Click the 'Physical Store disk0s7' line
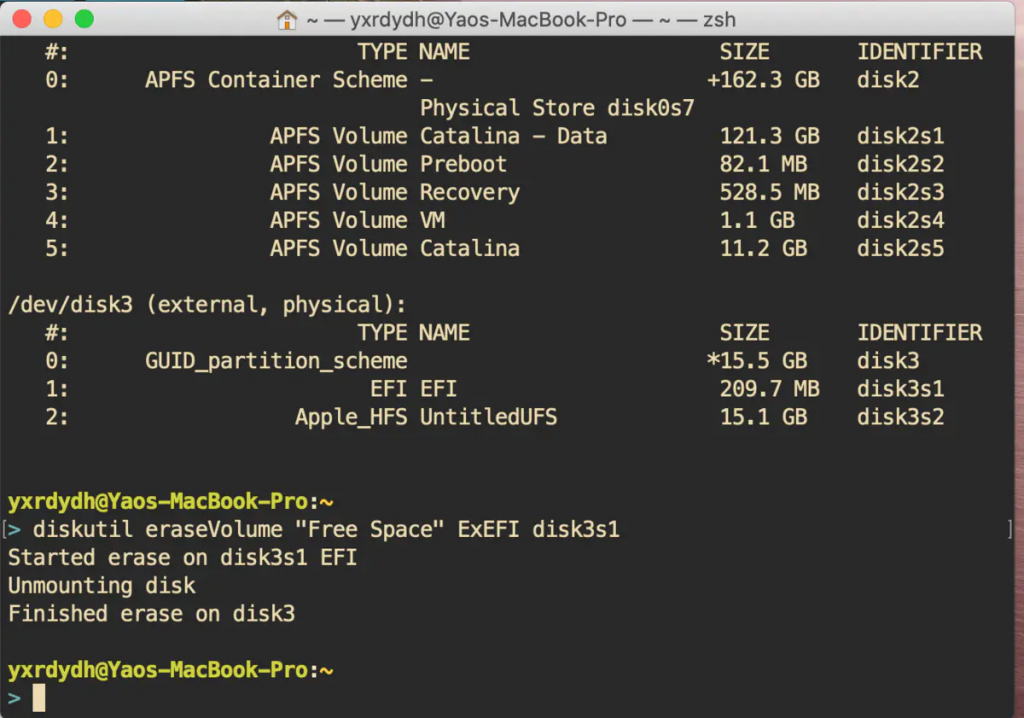Screen dimensions: 1024x718 tap(557, 108)
